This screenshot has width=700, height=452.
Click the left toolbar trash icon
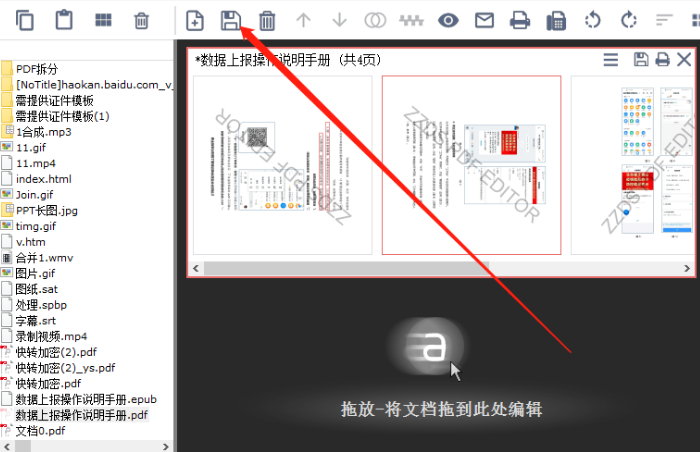click(142, 21)
